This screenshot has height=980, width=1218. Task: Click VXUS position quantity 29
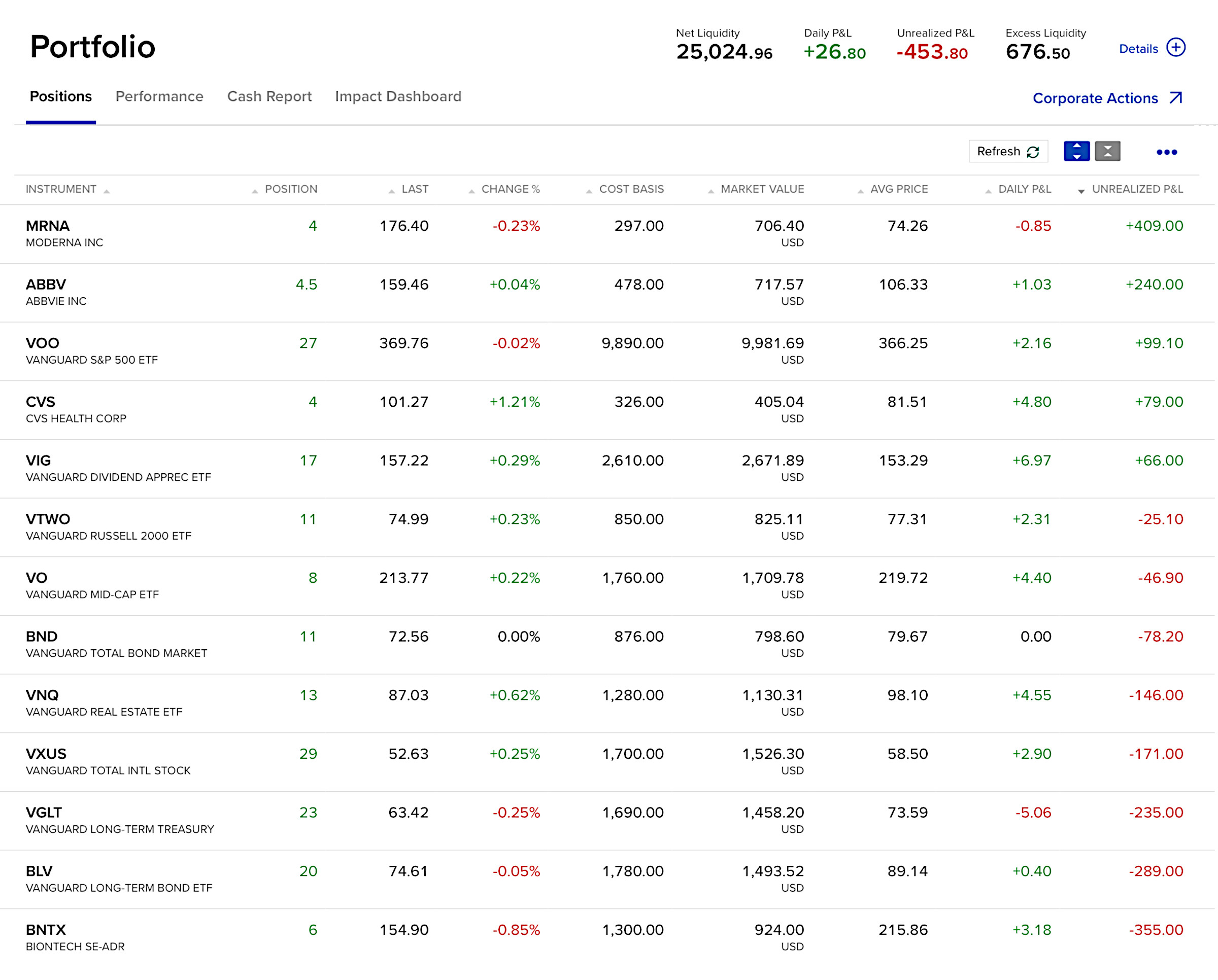click(309, 754)
